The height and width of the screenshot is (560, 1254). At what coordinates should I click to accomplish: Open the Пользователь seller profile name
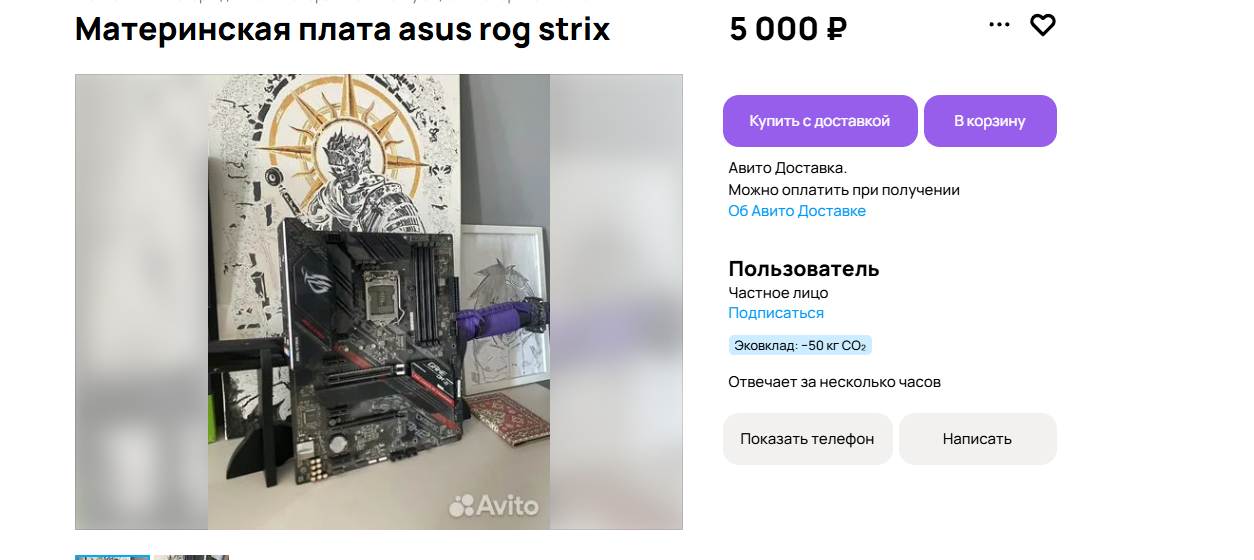[804, 268]
